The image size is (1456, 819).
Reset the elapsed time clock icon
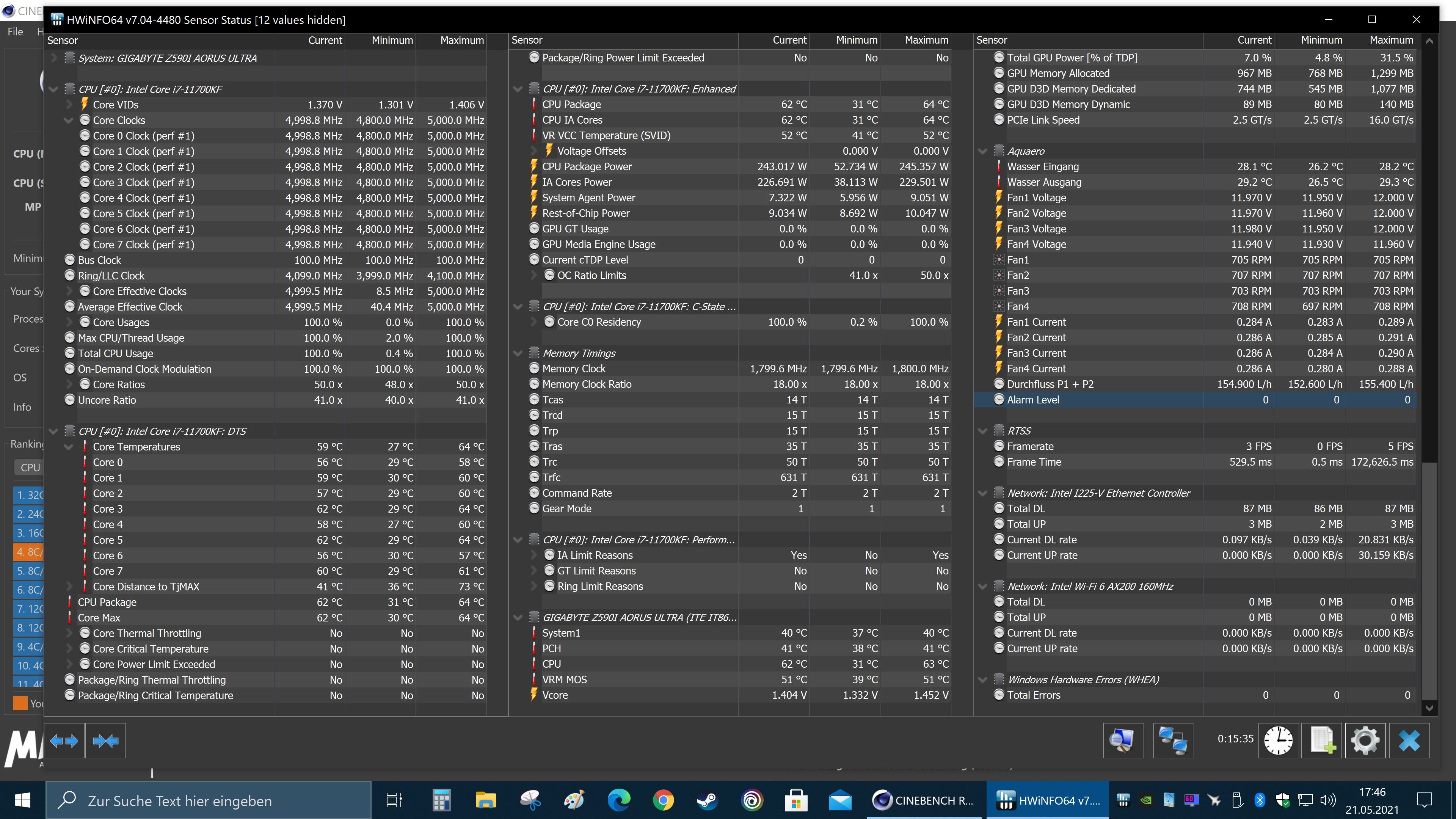(1278, 741)
